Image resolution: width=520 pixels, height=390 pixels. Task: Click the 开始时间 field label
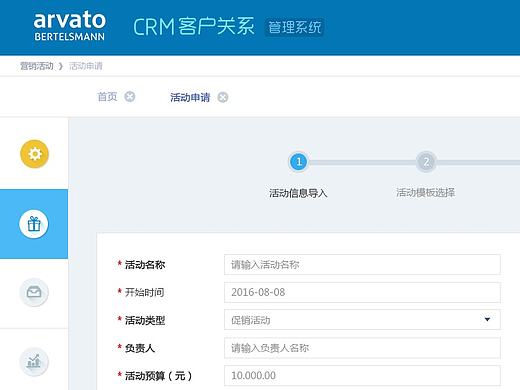144,292
